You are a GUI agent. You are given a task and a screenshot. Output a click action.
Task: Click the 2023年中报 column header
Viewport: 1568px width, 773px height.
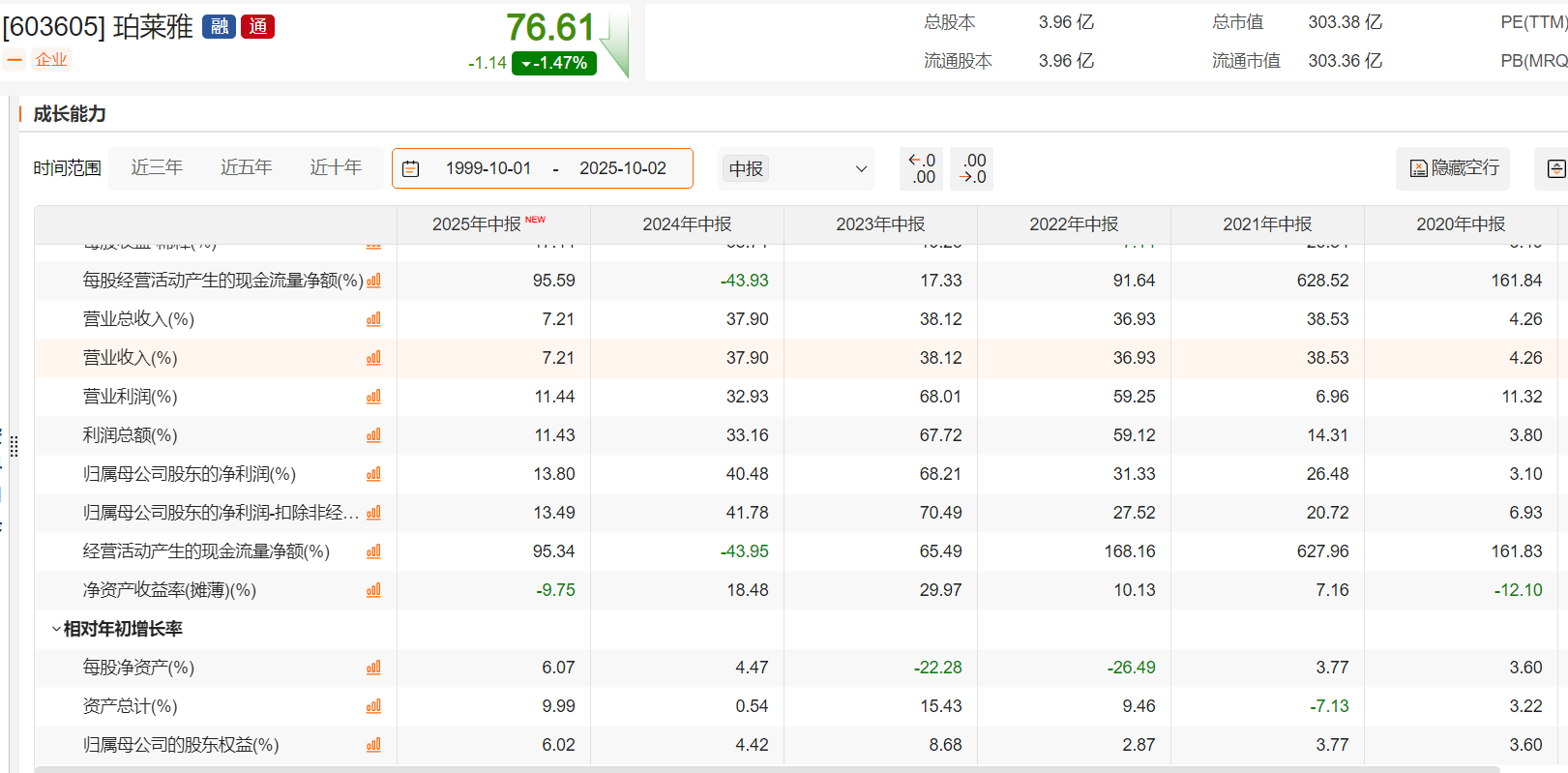(880, 224)
